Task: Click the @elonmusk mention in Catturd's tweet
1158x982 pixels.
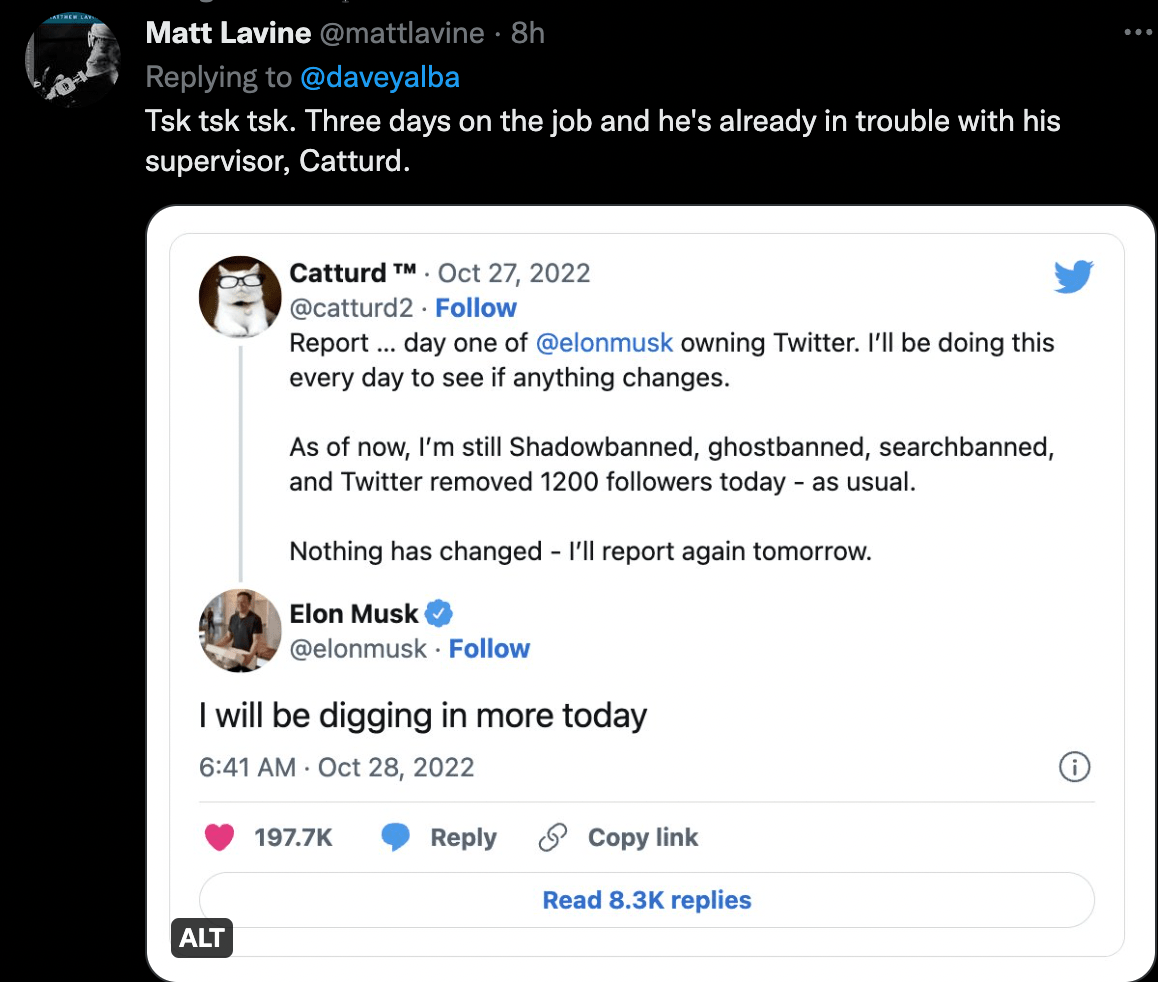Action: [x=604, y=343]
